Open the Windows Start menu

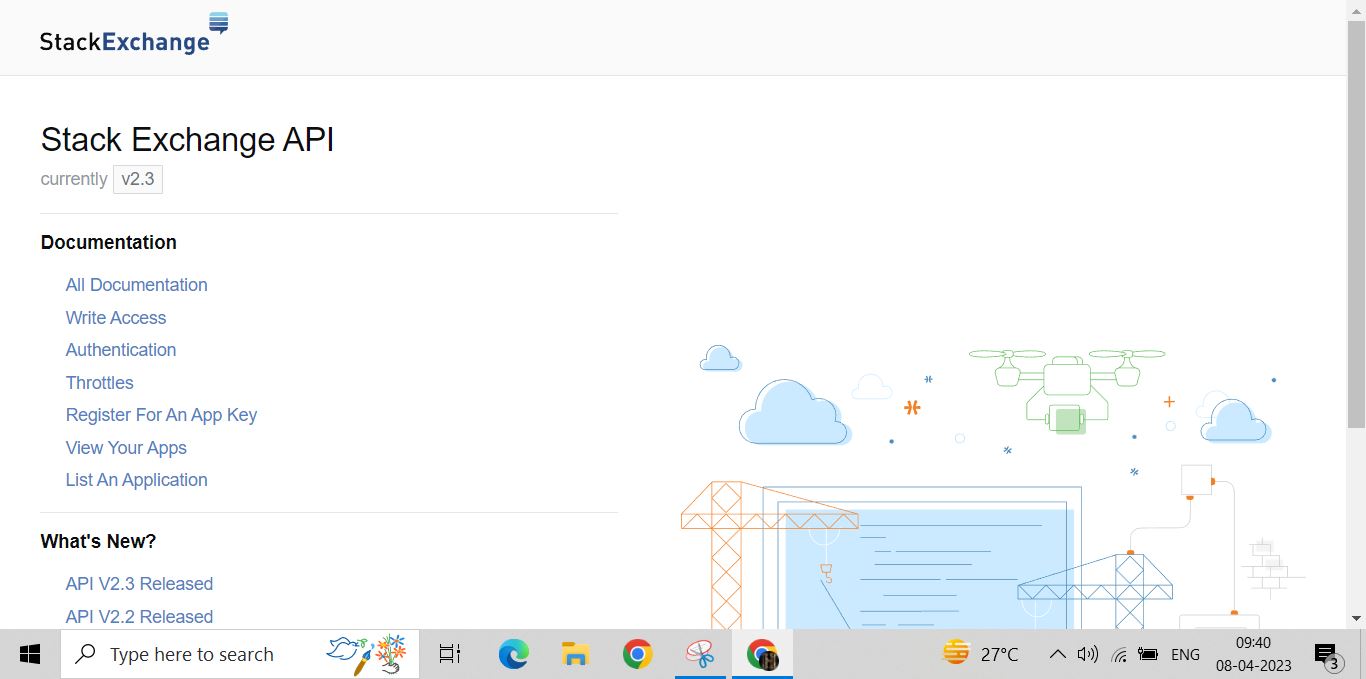[30, 654]
